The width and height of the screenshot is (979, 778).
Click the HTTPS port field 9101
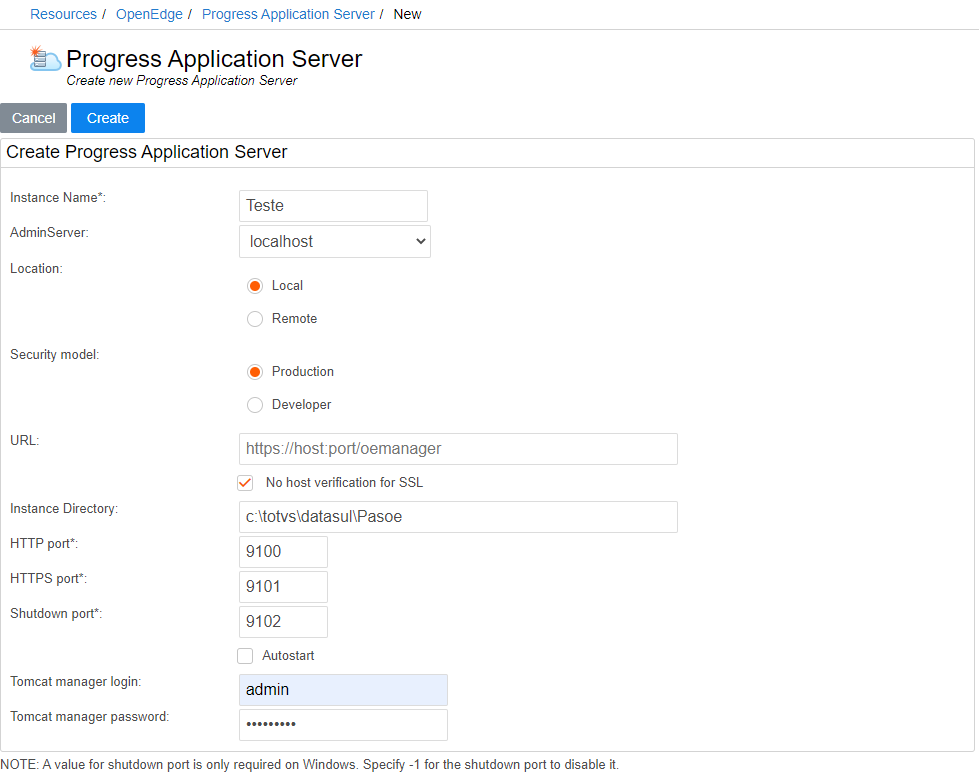(283, 587)
